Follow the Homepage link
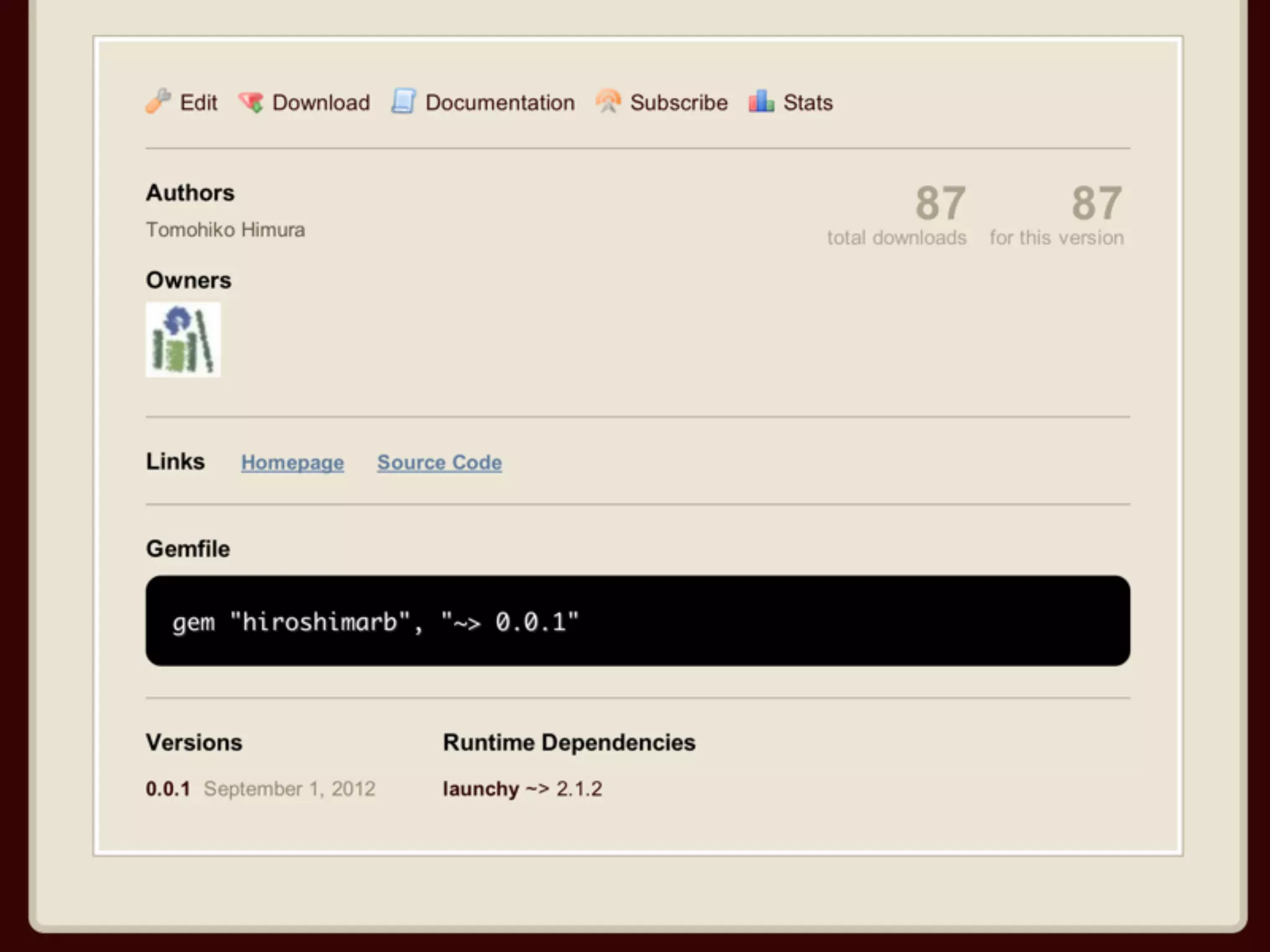This screenshot has height=952, width=1270. pos(292,462)
